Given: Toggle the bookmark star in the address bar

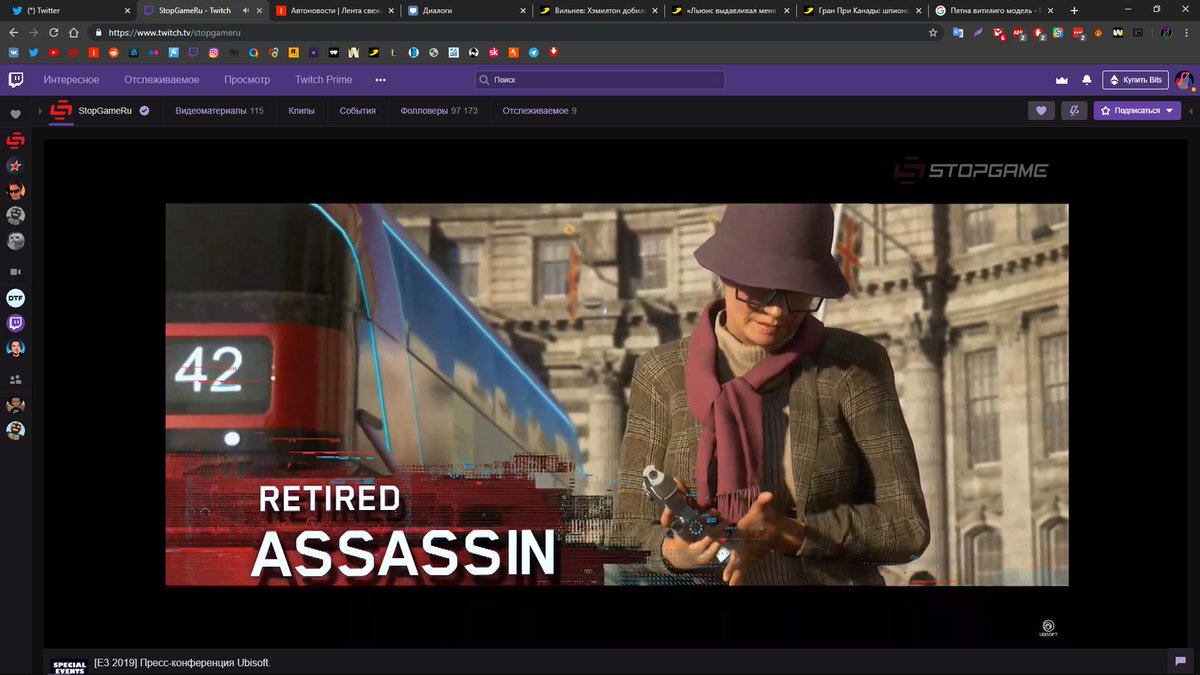Looking at the screenshot, I should (x=932, y=31).
